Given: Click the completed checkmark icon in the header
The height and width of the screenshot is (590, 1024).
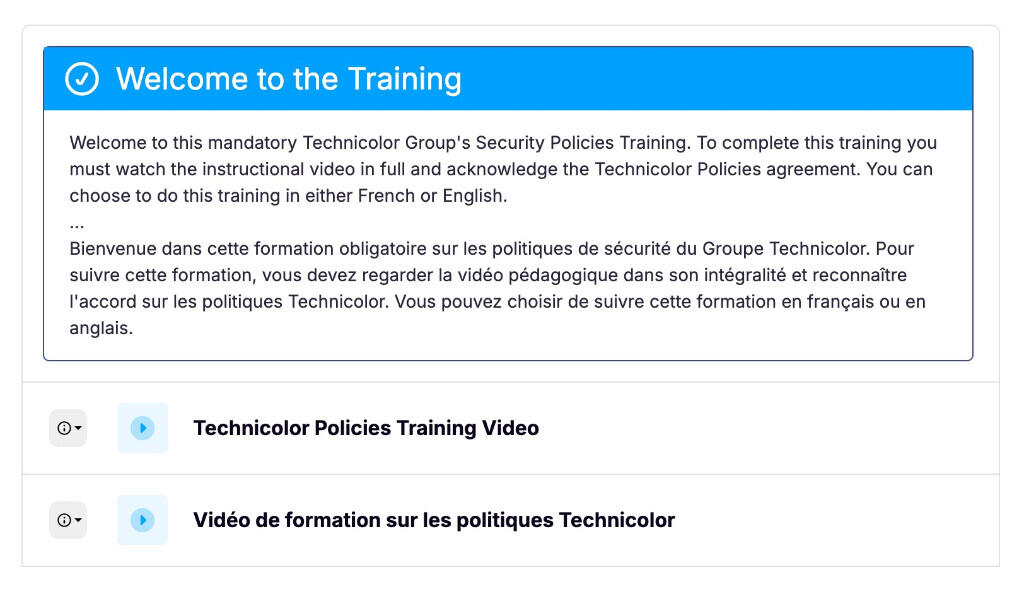Looking at the screenshot, I should click(x=82, y=79).
